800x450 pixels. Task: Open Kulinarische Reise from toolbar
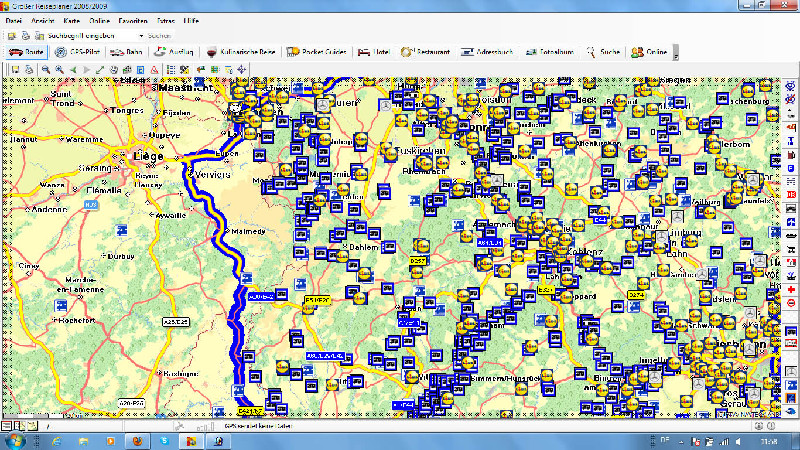pyautogui.click(x=241, y=52)
